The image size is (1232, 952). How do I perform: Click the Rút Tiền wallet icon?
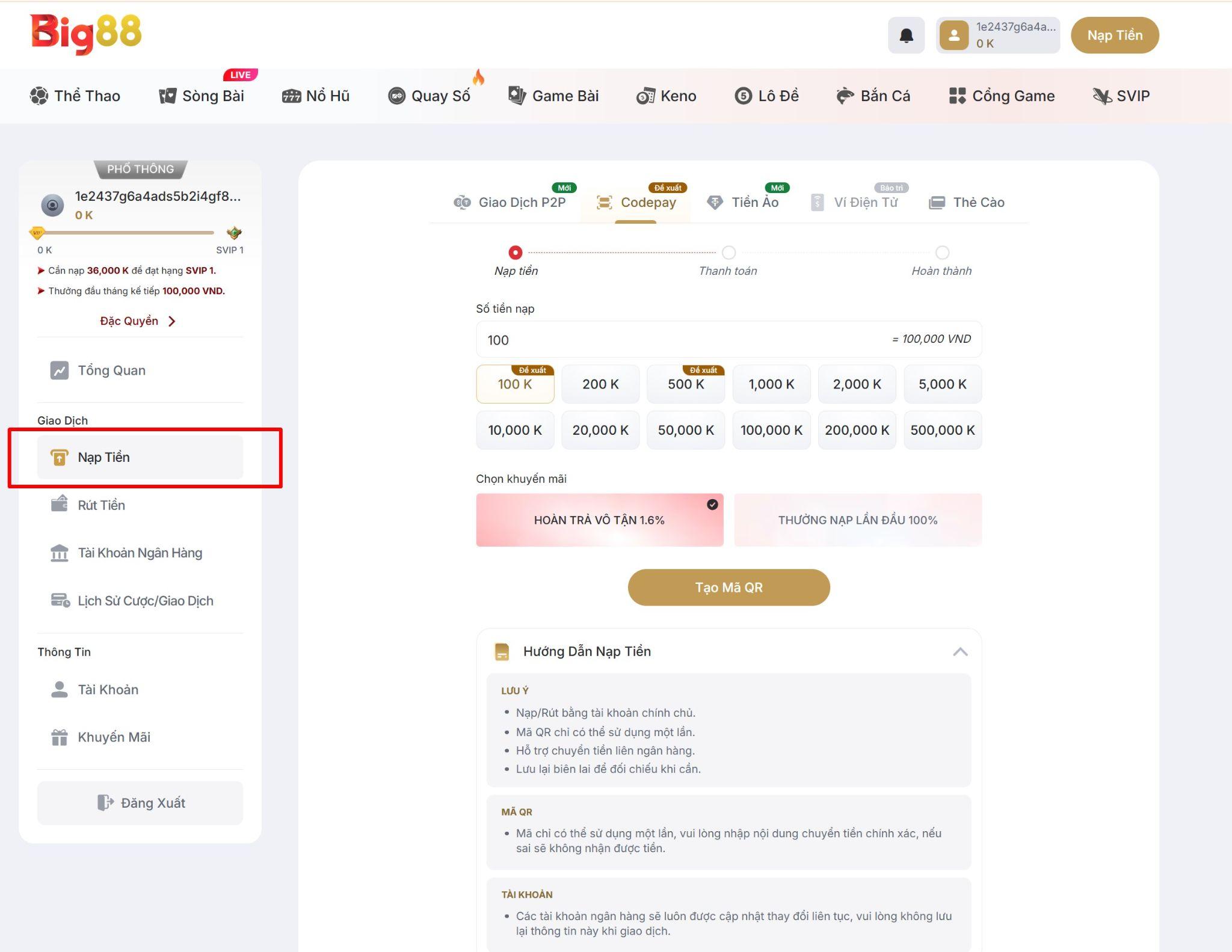coord(59,504)
